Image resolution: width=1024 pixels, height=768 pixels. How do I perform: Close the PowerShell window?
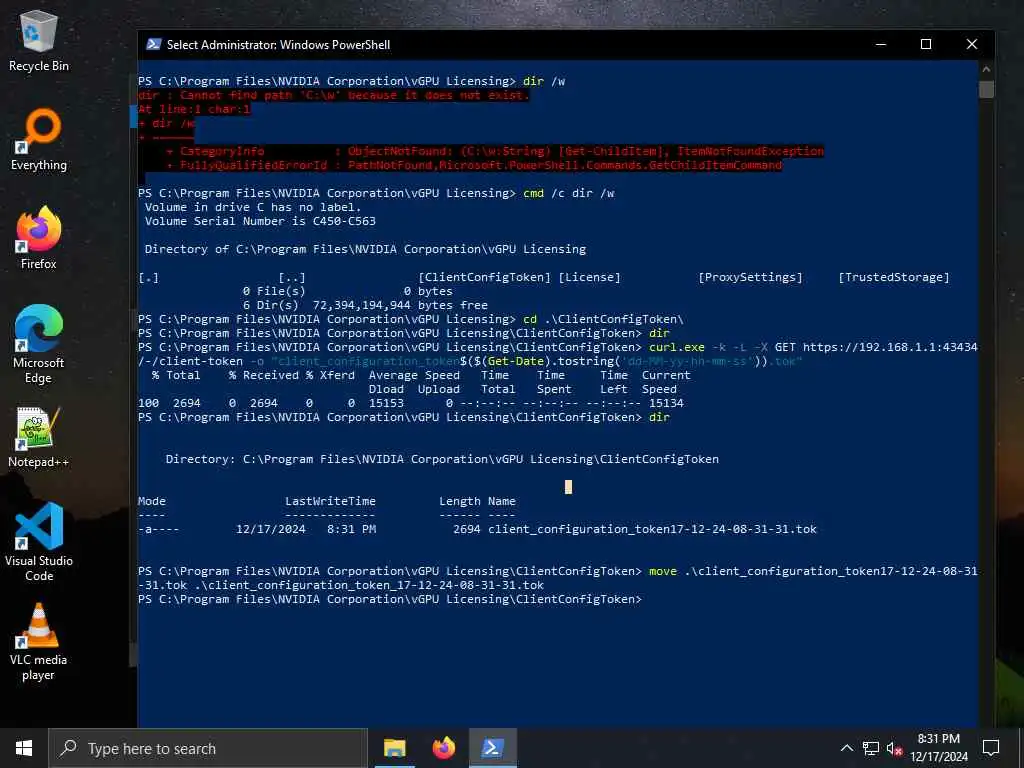click(972, 44)
